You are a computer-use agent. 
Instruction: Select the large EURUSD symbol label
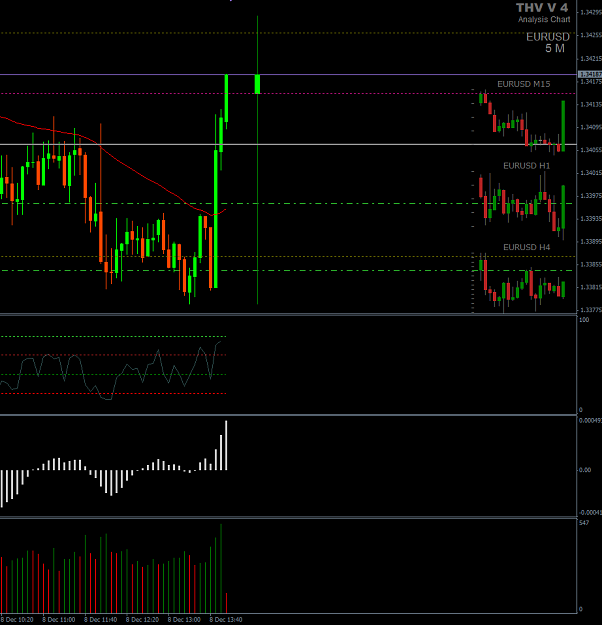coord(548,37)
